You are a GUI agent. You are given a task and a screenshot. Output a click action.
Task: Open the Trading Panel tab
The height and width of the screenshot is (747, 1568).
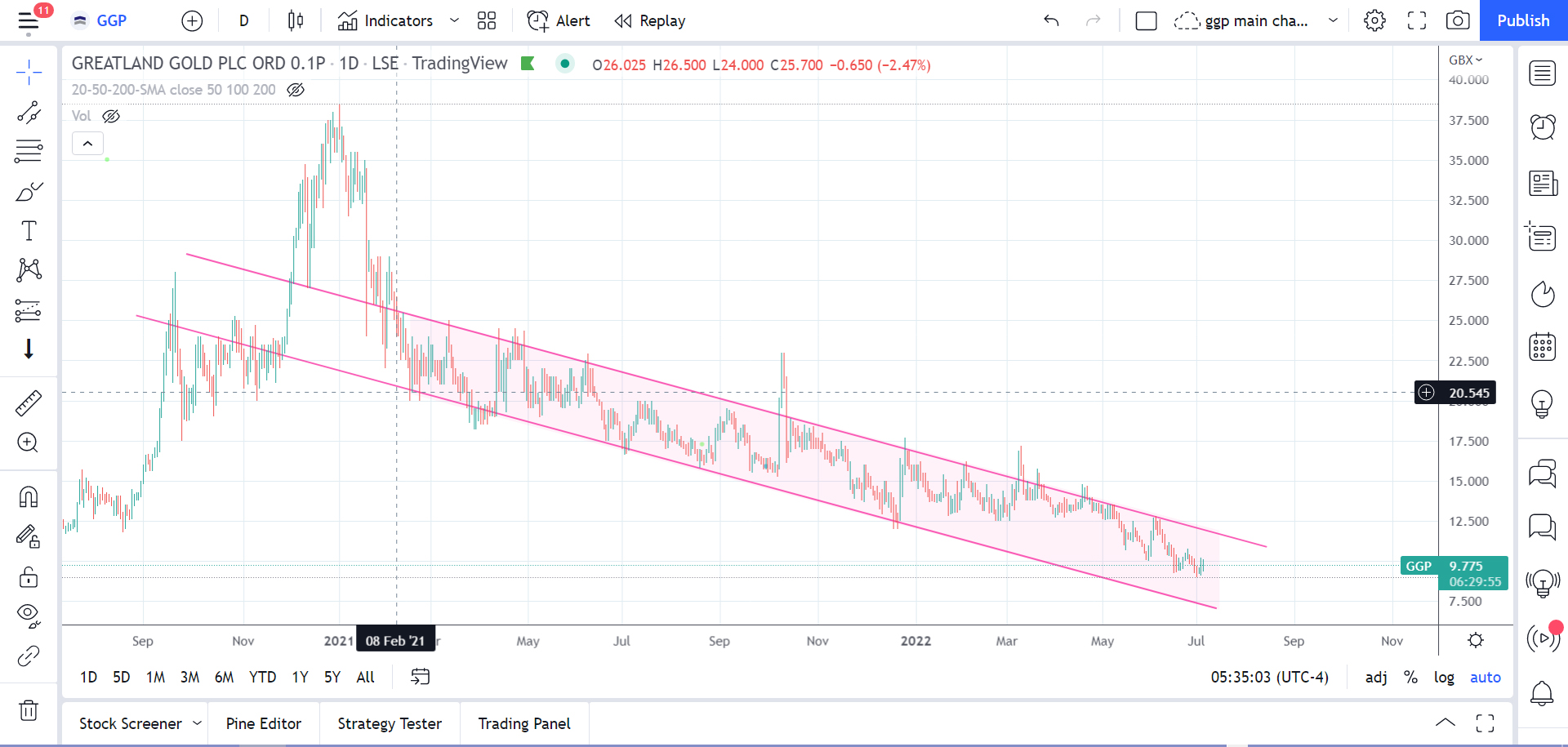pyautogui.click(x=524, y=723)
